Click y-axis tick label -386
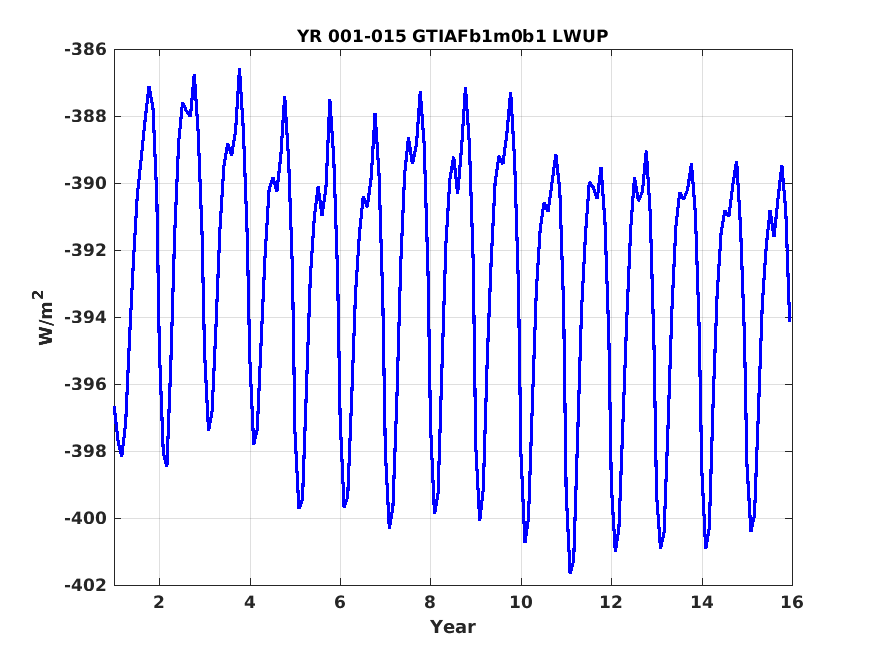875x656 pixels. coord(85,50)
